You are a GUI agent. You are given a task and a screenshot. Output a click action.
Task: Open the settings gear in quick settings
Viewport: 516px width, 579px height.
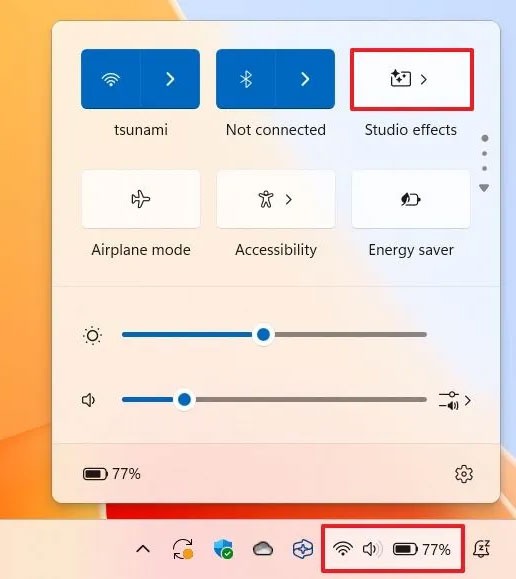464,474
